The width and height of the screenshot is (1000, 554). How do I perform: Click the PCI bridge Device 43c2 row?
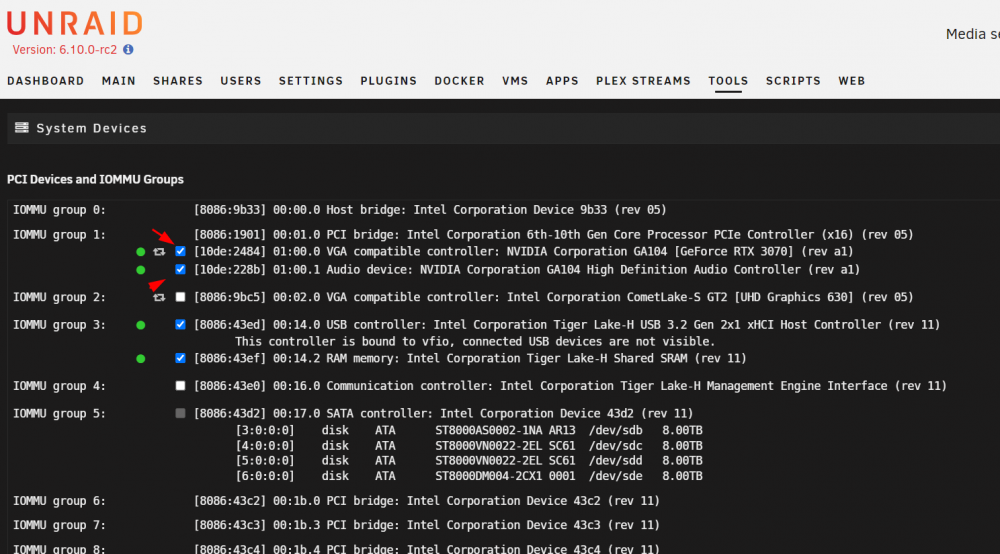click(x=427, y=501)
